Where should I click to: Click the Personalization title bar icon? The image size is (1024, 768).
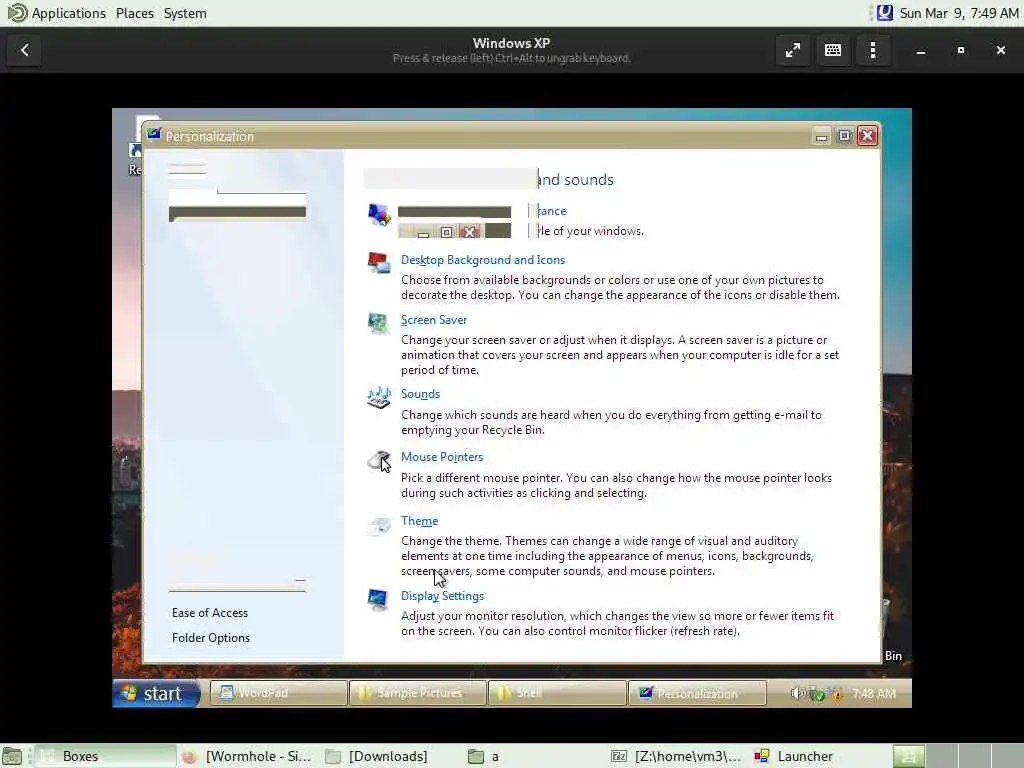pos(154,135)
